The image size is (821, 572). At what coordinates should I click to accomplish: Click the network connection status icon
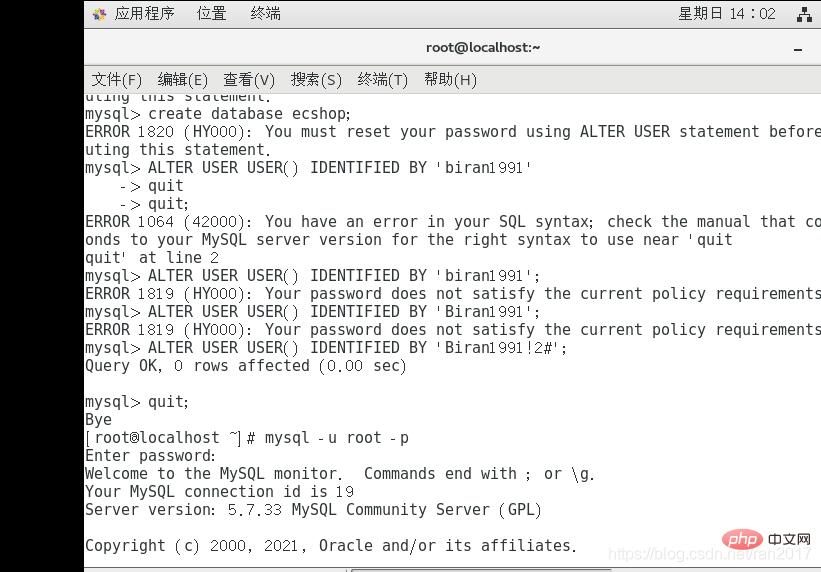click(805, 14)
